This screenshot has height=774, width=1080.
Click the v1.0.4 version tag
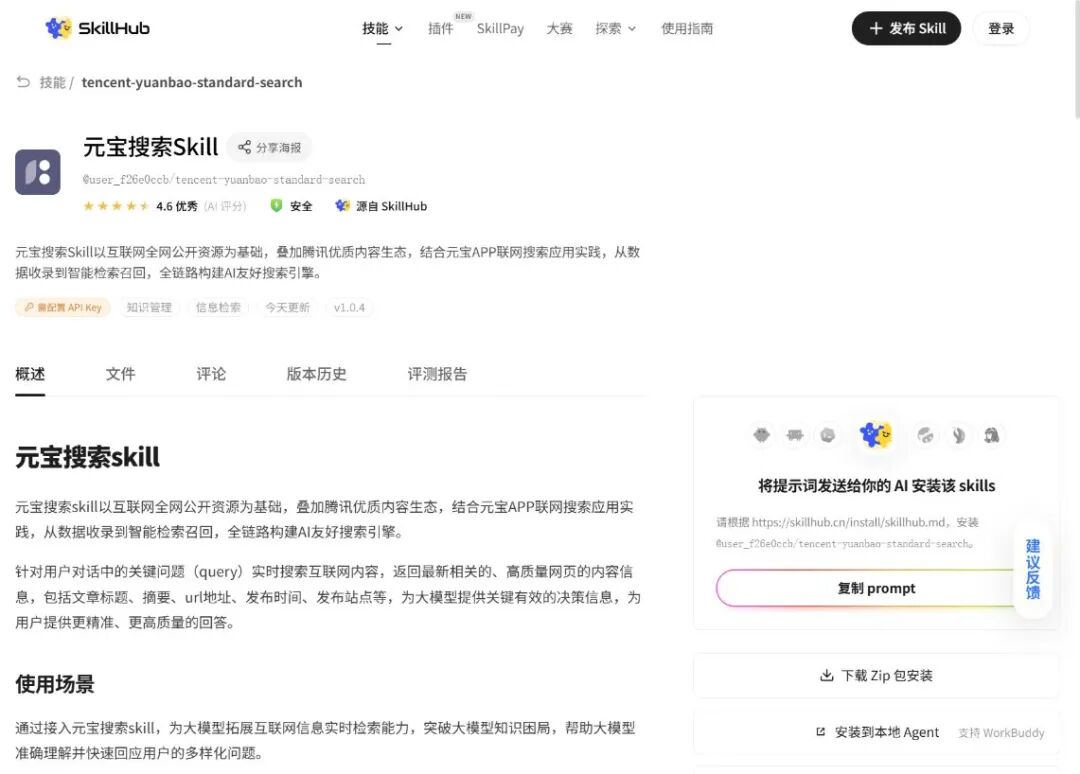(349, 307)
